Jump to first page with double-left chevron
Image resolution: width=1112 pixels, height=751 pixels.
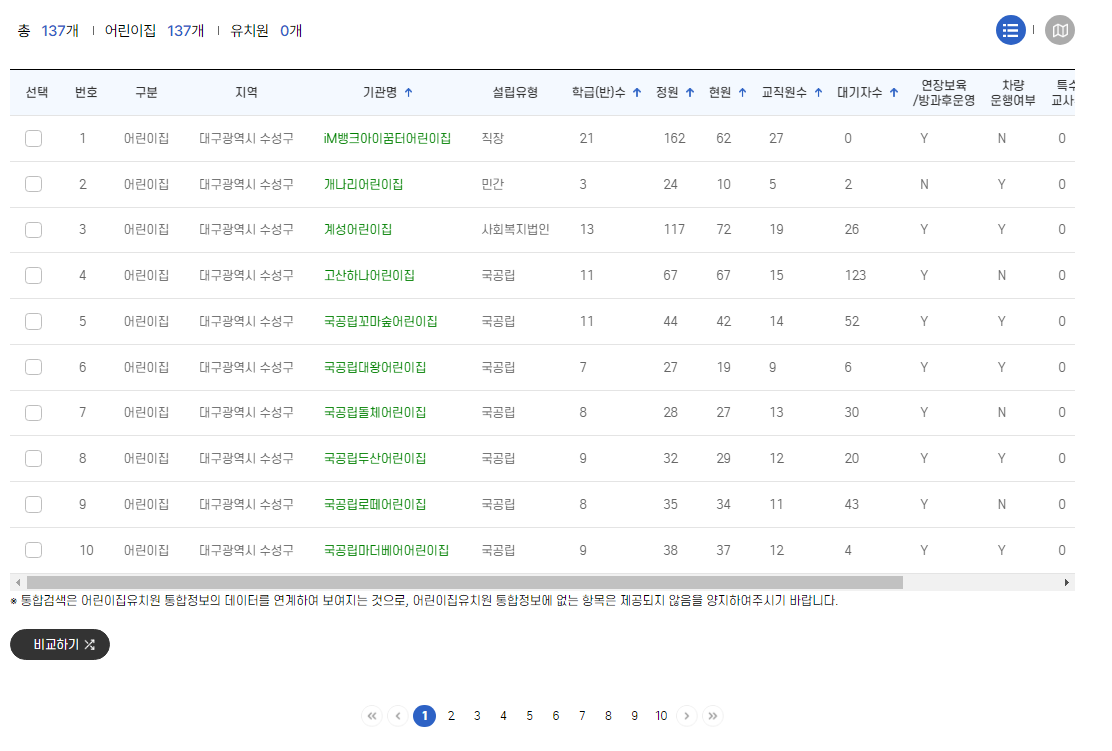(372, 715)
